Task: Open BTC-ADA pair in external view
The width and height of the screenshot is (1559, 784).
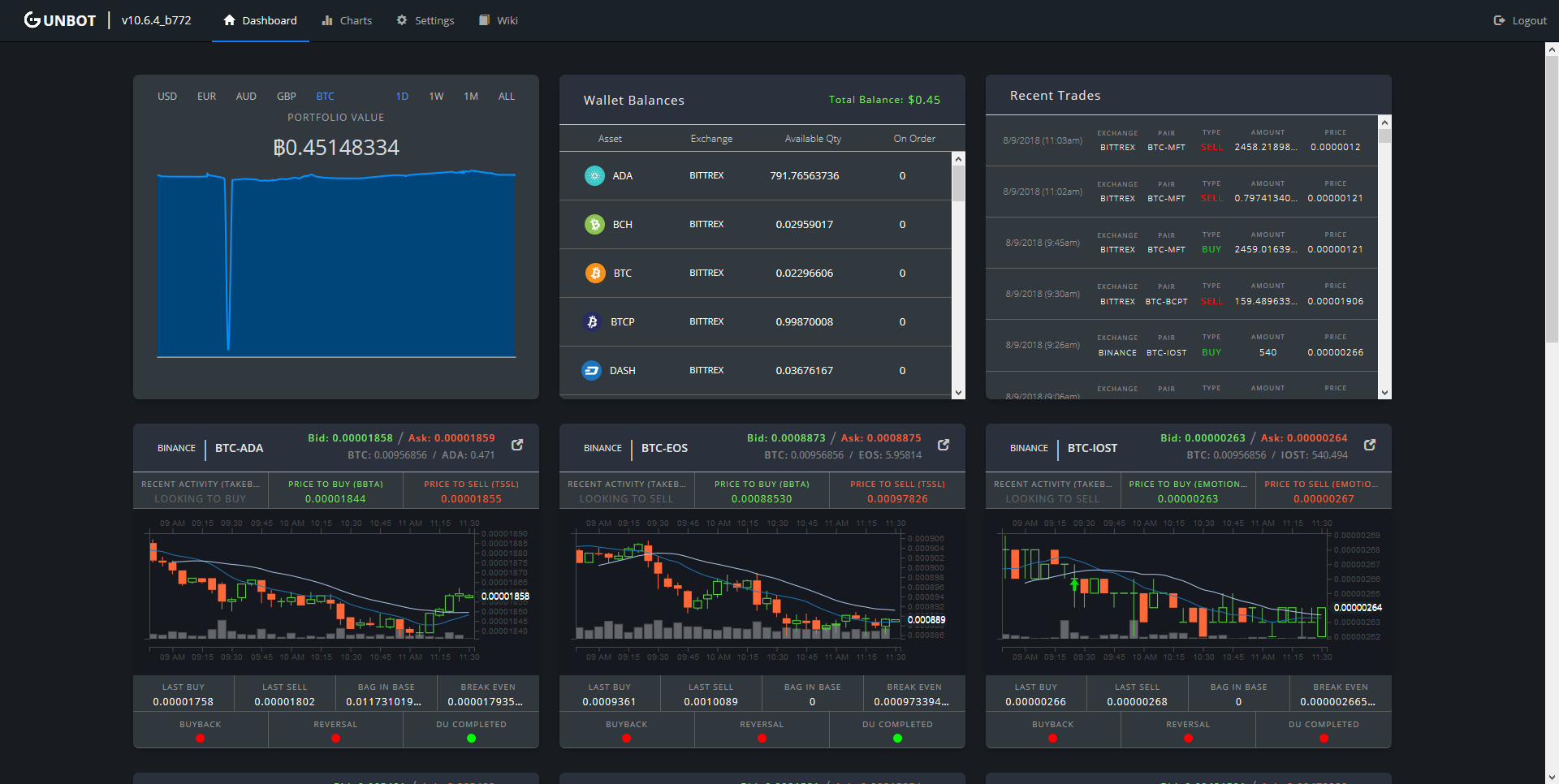Action: click(517, 445)
